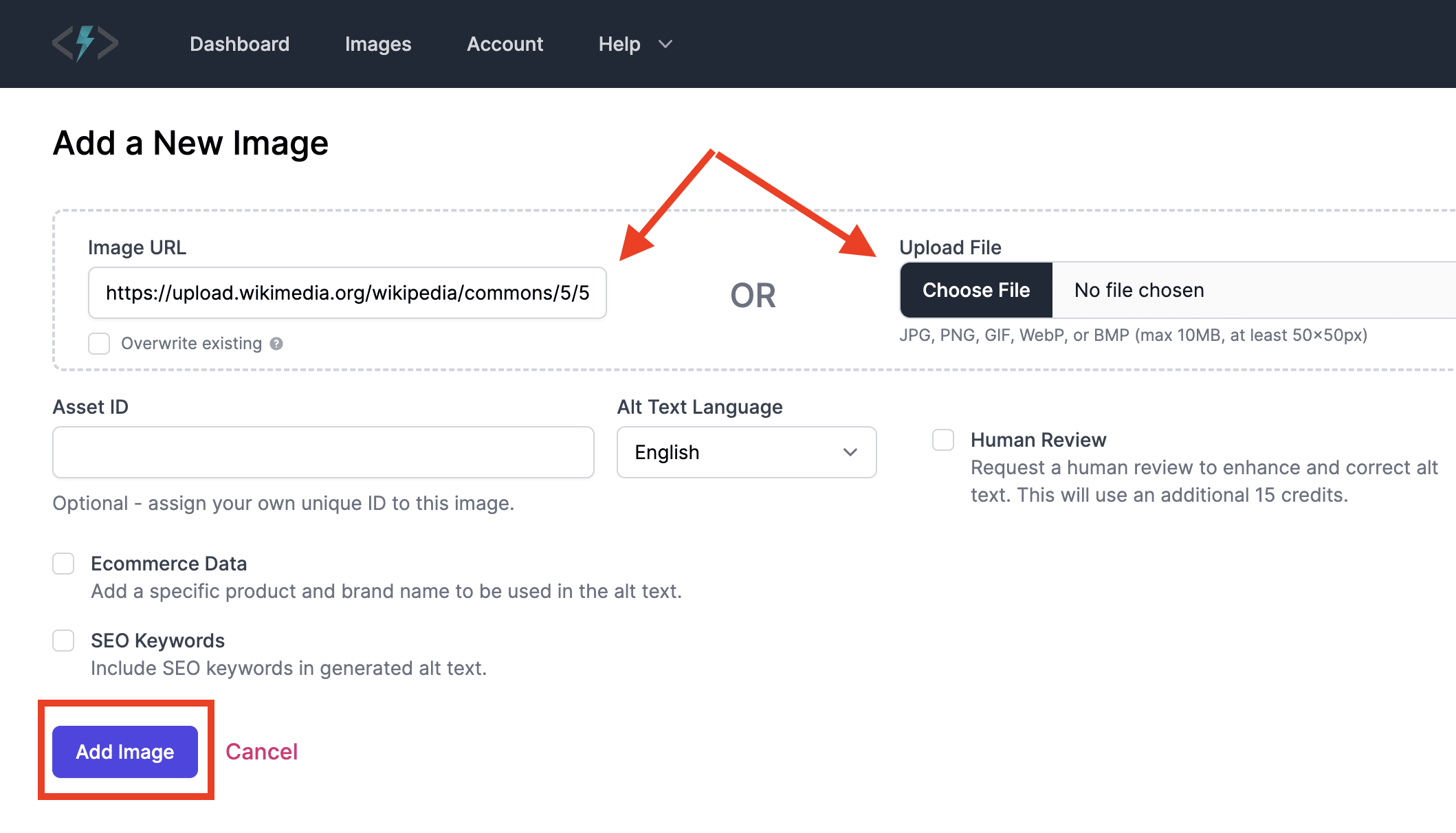Click the Overwrite existing help icon
Viewport: 1456px width, 833px height.
(276, 344)
